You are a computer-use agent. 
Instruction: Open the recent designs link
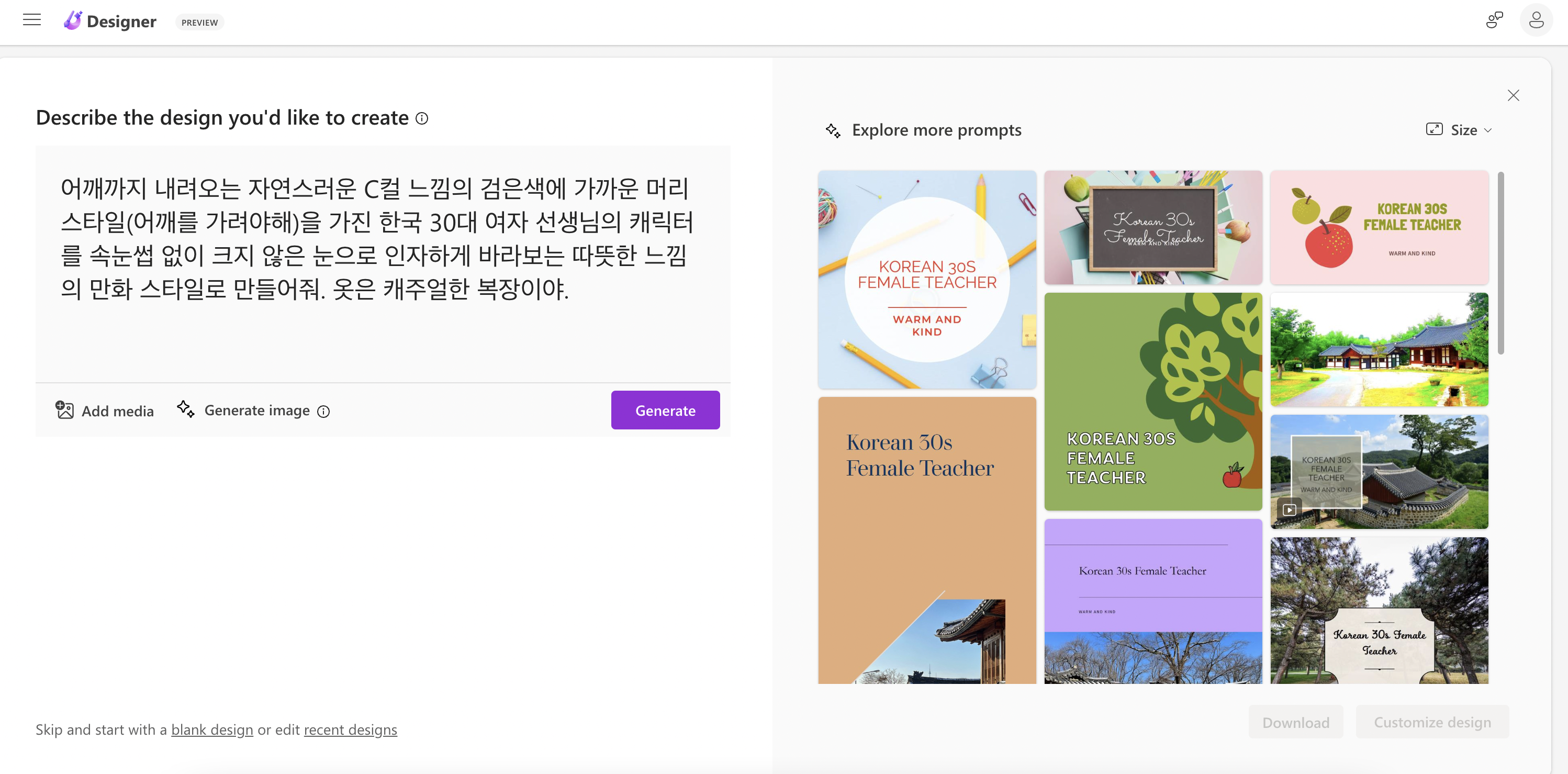pyautogui.click(x=350, y=729)
